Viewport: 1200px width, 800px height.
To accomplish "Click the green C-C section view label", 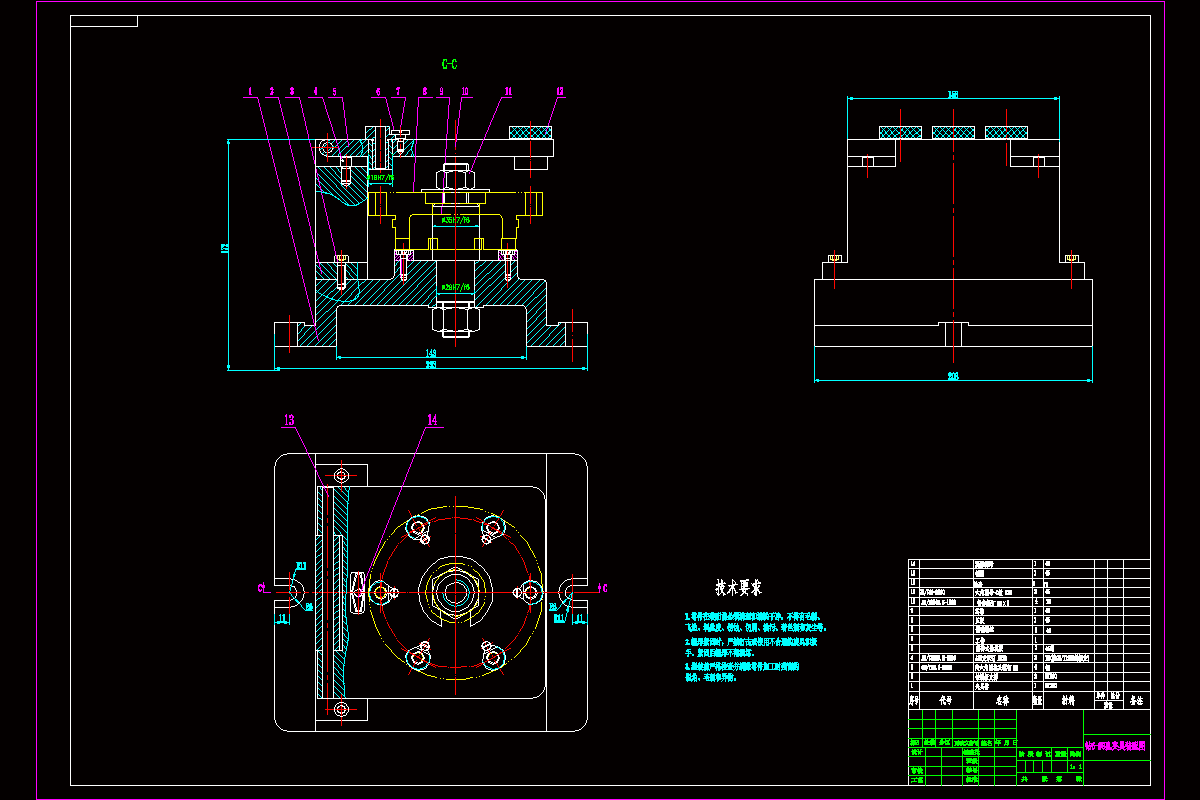I will (x=450, y=65).
